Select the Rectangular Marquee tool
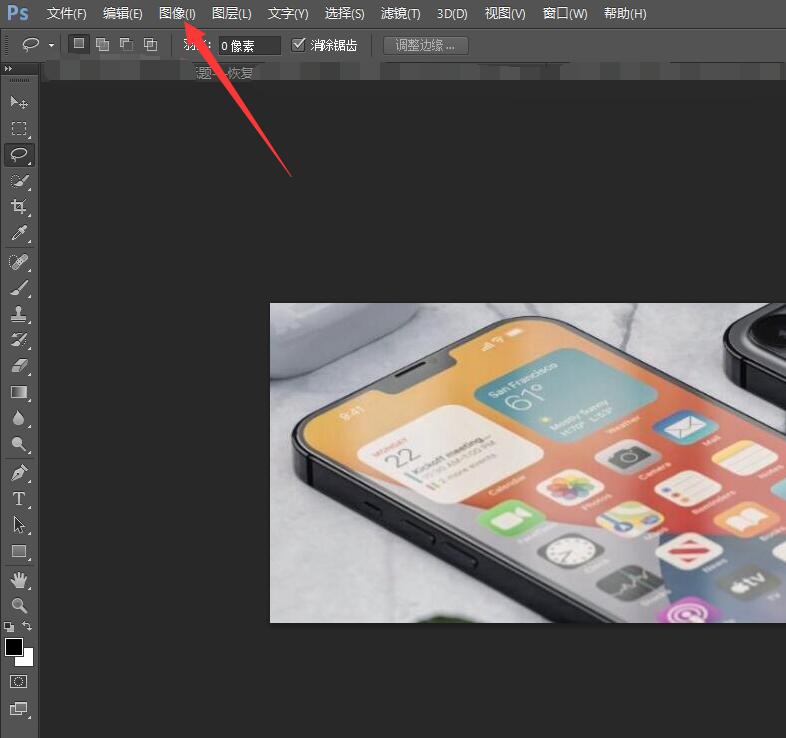Viewport: 786px width, 738px height. click(19, 128)
